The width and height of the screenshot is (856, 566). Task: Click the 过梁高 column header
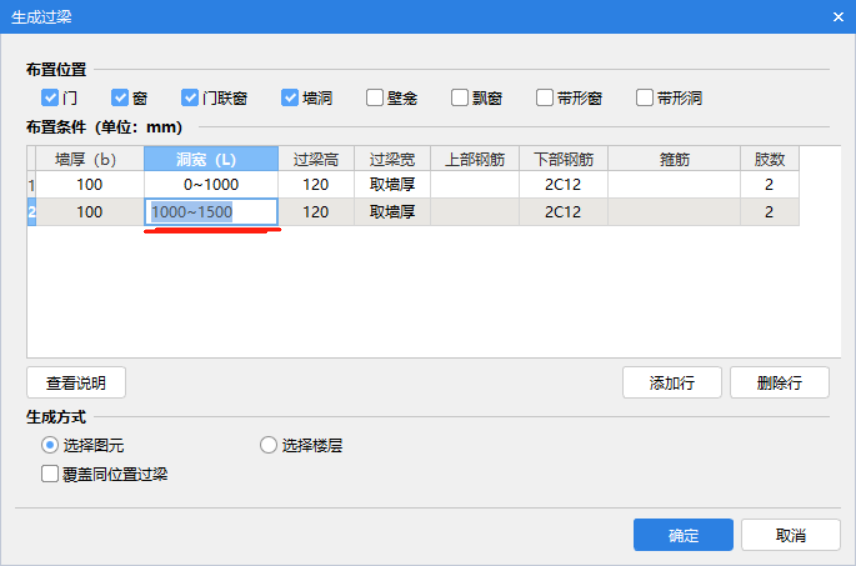(x=316, y=159)
